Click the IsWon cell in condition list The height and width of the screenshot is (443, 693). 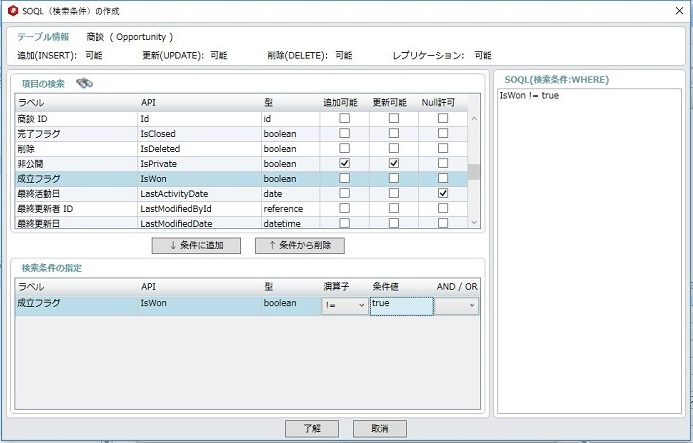pos(199,306)
